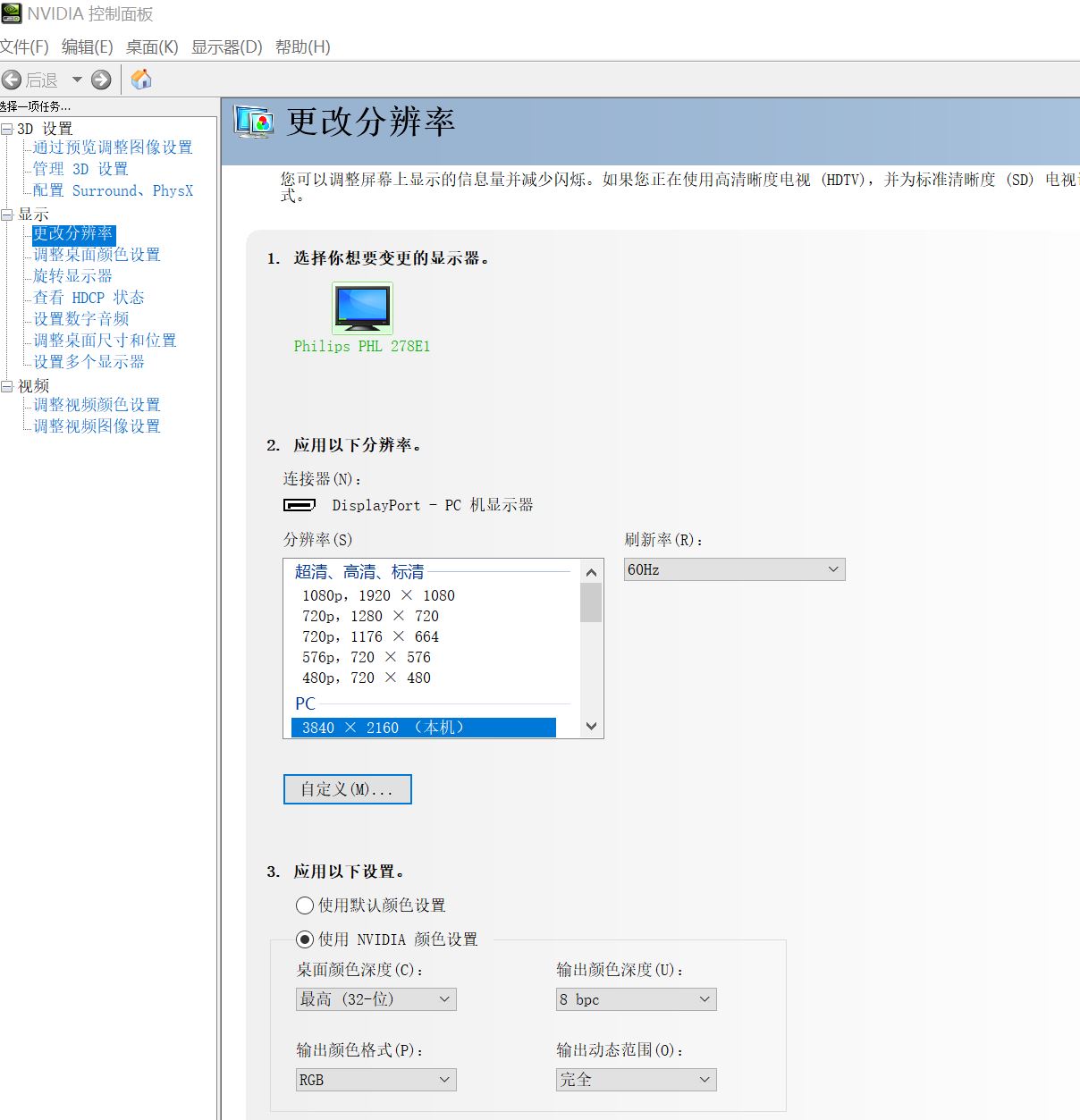
Task: Open the dropdown arrow beside Back button
Action: tap(77, 79)
